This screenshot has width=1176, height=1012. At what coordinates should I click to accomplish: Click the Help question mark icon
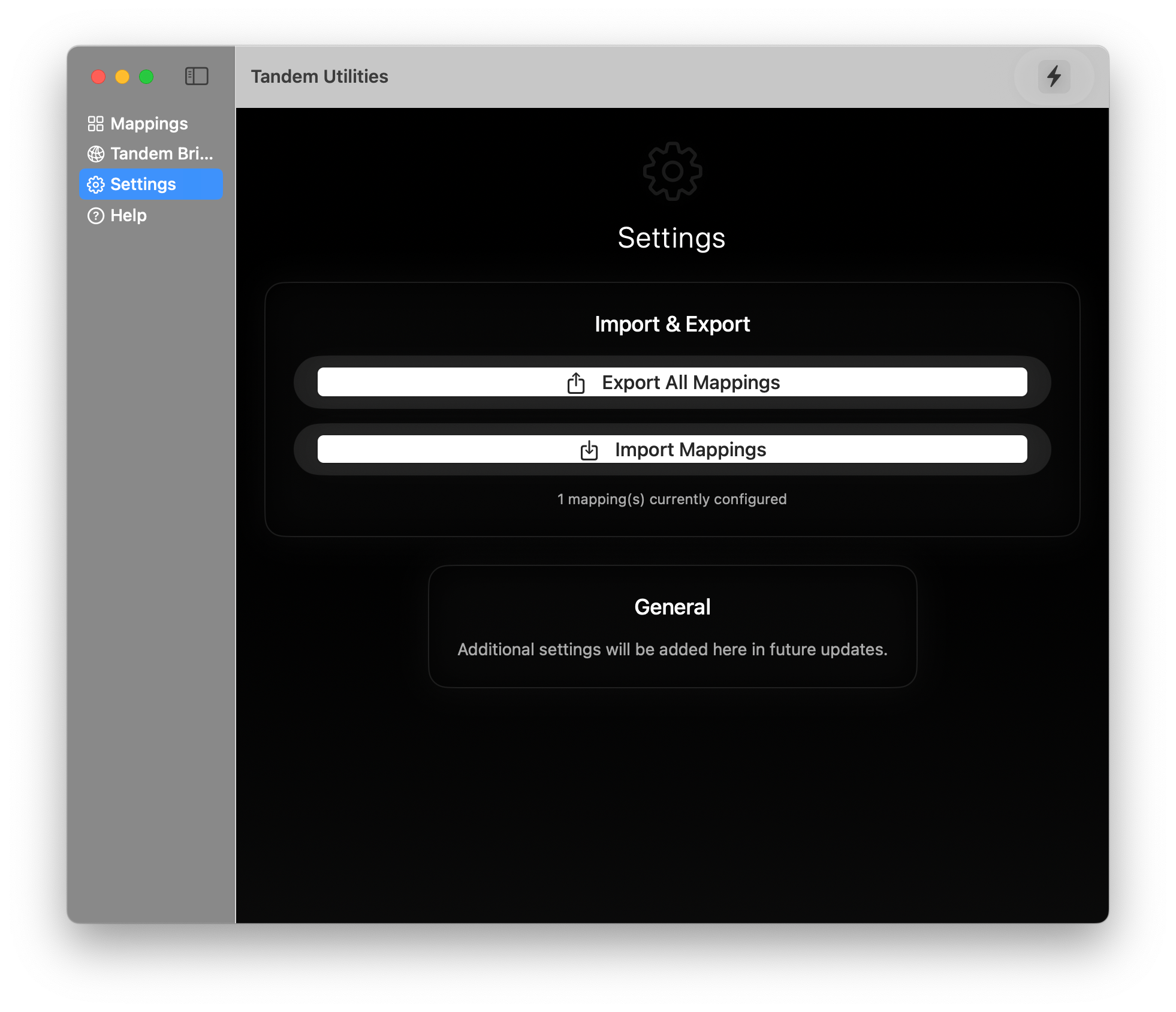pos(95,216)
